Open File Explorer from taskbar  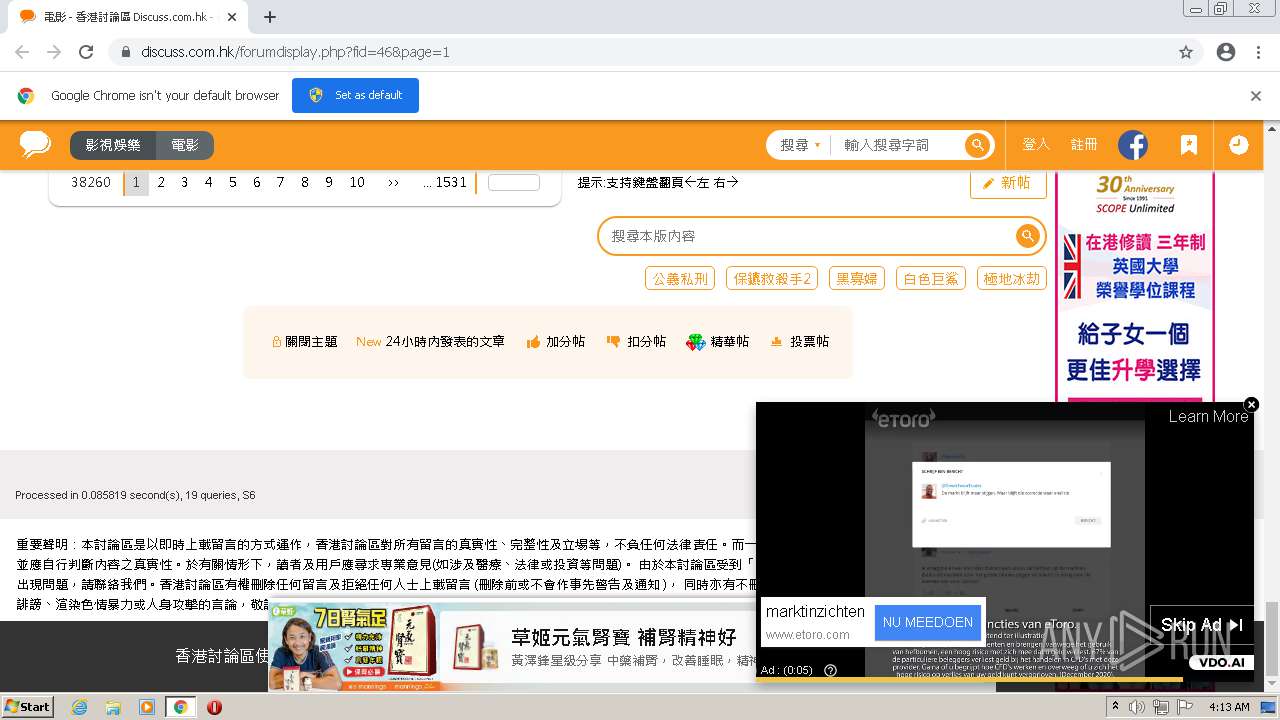[113, 707]
